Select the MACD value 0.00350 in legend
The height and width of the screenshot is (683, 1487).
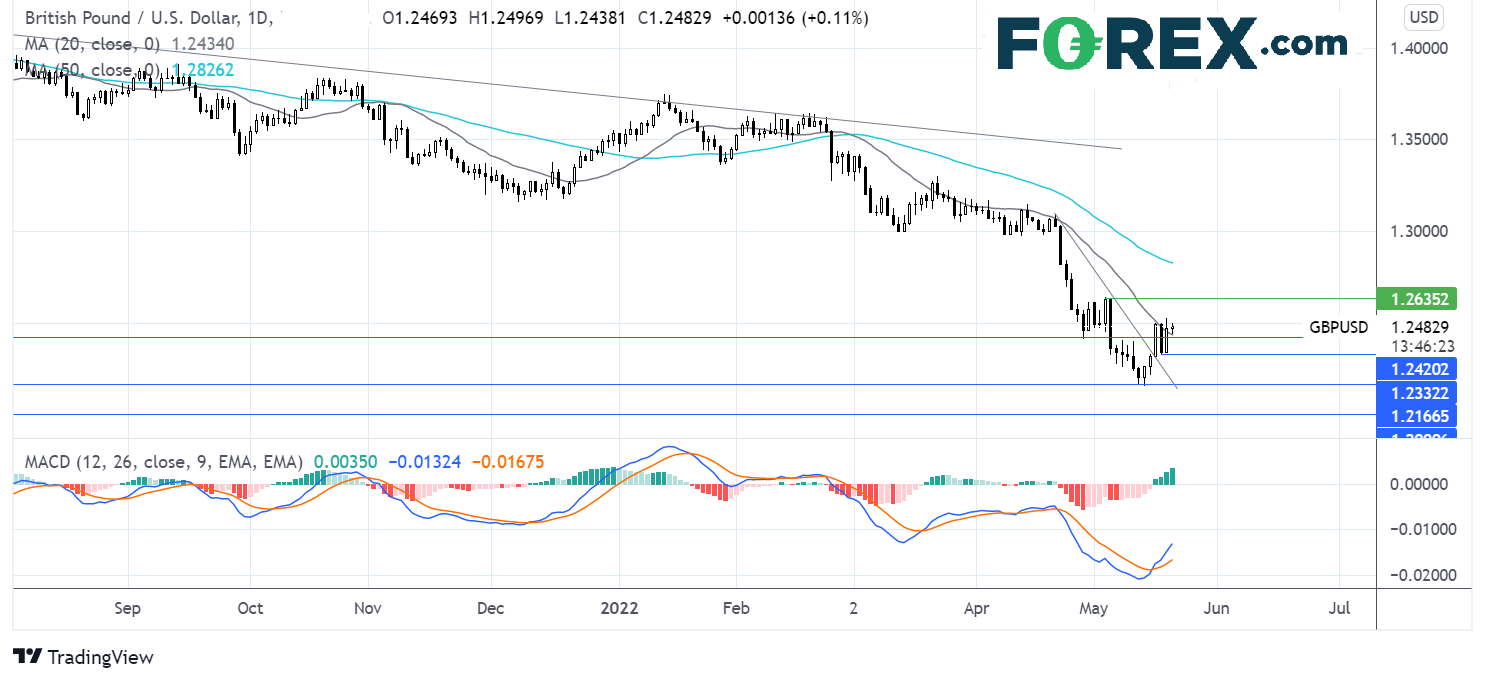click(x=345, y=462)
